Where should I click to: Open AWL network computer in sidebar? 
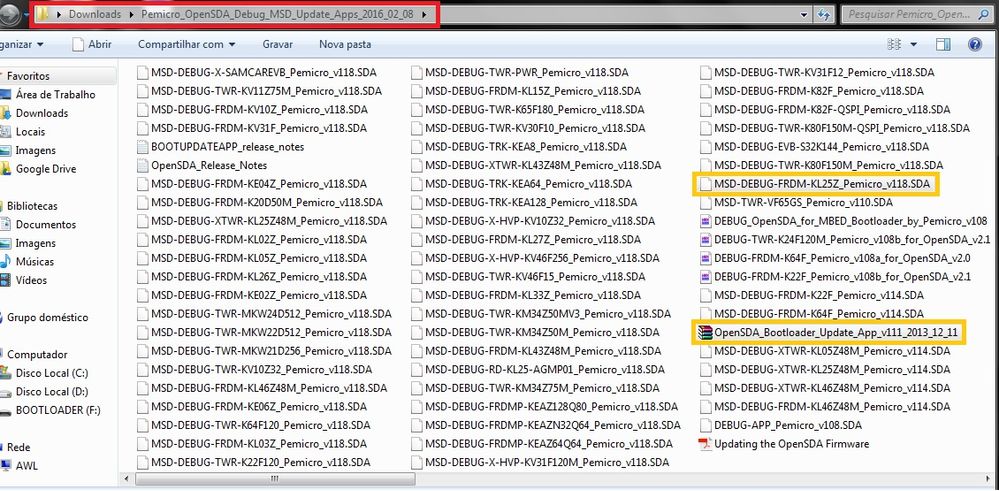pos(26,466)
